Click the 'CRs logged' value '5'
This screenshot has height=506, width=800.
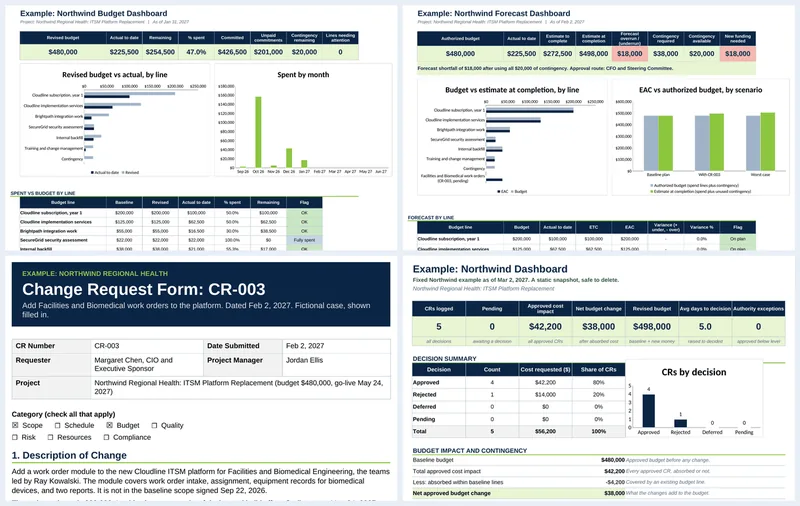[439, 326]
